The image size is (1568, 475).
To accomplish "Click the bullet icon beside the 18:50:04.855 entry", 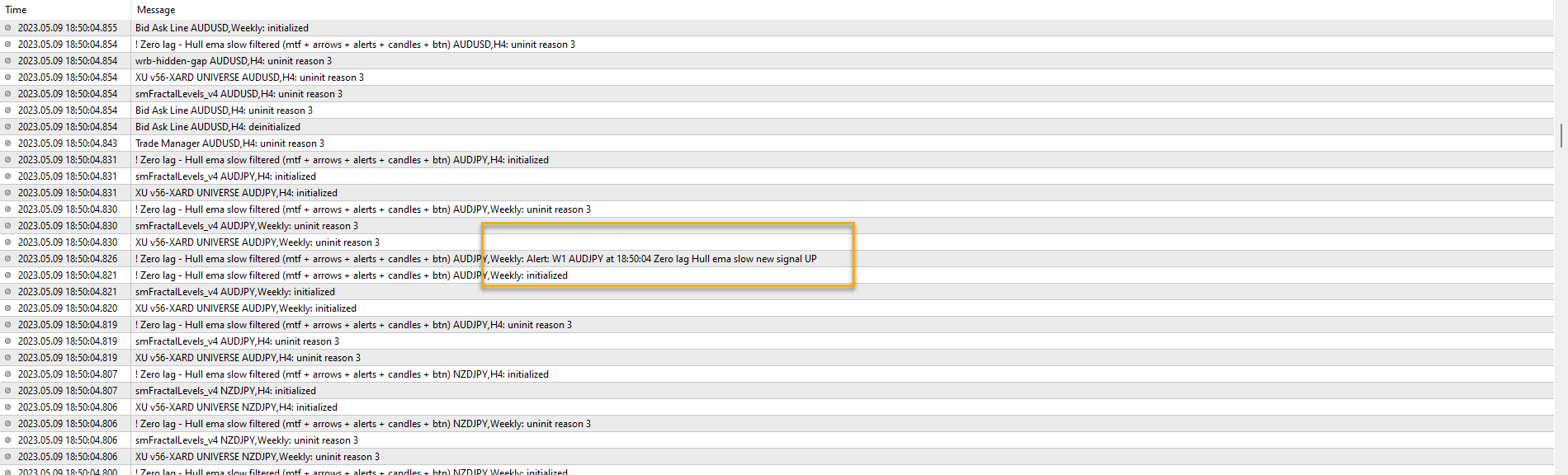I will coord(8,28).
